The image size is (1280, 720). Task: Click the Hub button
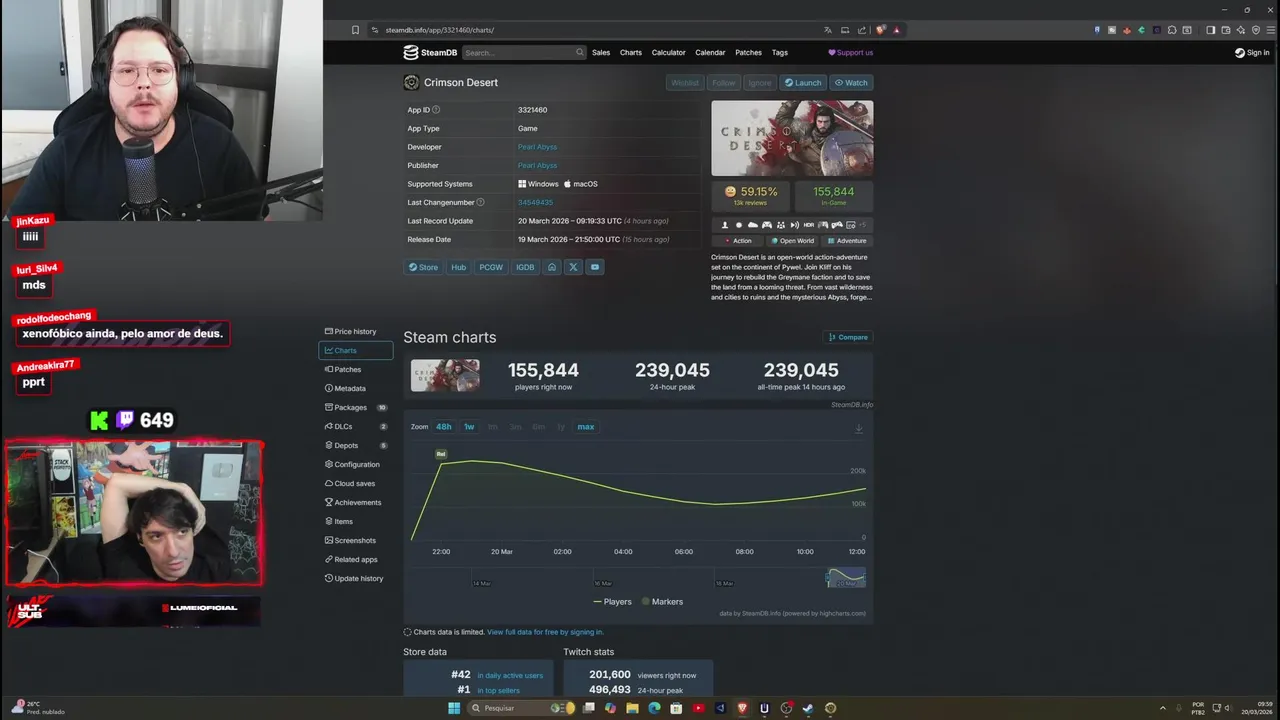pos(459,267)
